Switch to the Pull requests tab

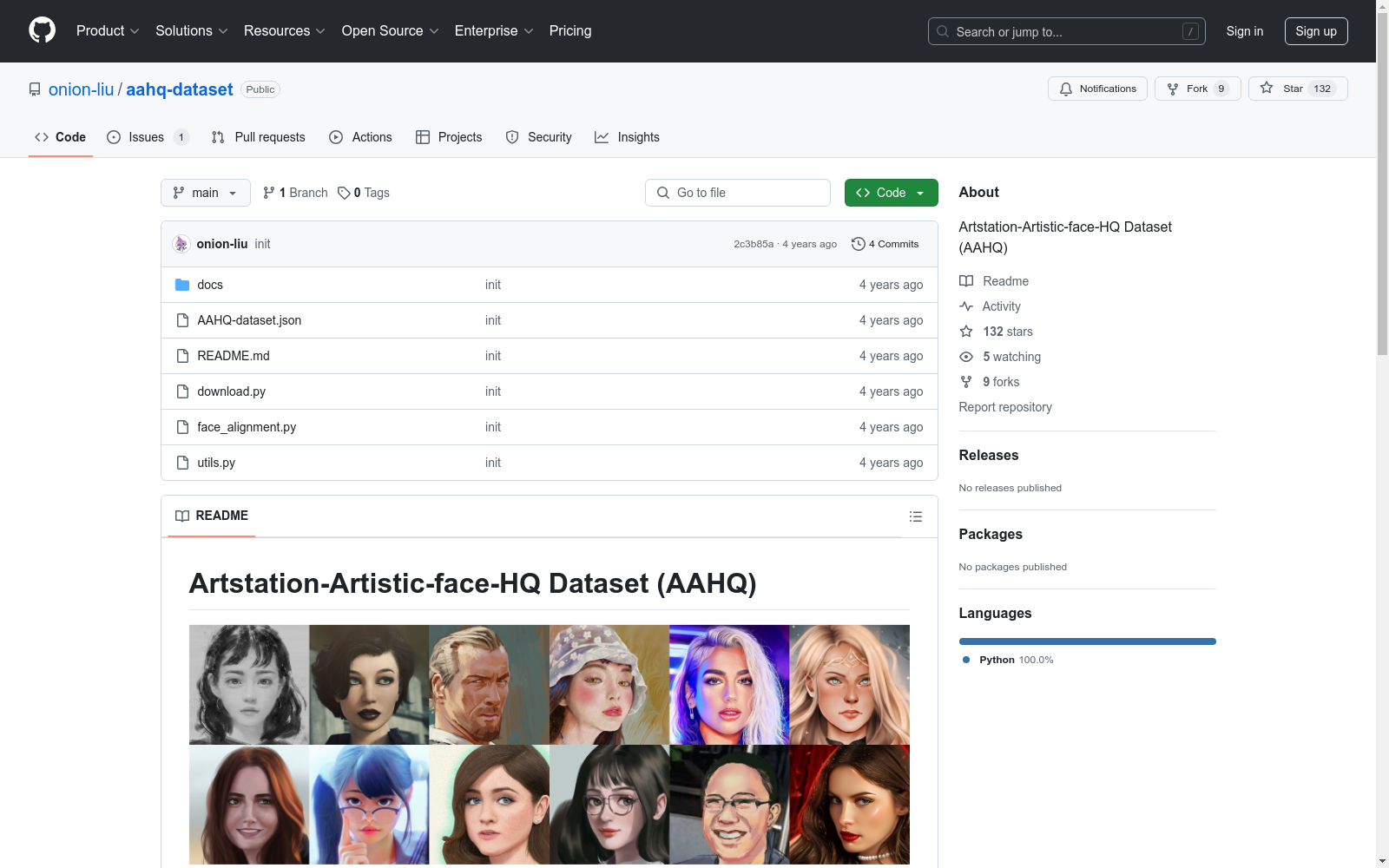[259, 137]
